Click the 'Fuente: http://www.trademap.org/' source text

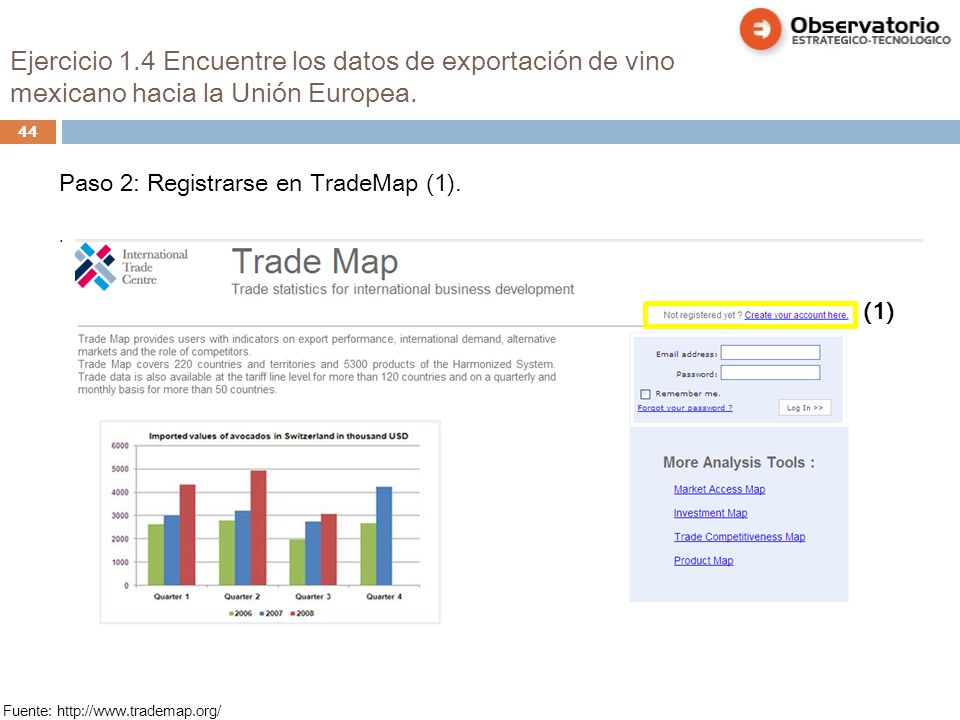coord(112,711)
